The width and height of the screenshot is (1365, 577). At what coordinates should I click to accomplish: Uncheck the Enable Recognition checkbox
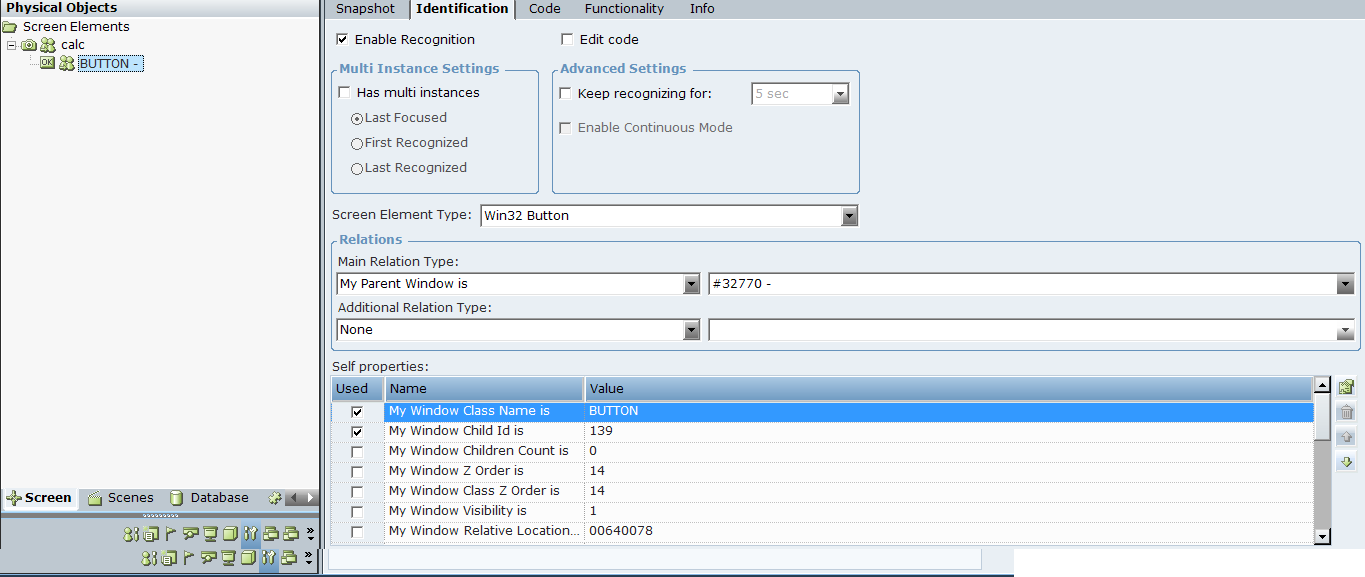pyautogui.click(x=343, y=40)
